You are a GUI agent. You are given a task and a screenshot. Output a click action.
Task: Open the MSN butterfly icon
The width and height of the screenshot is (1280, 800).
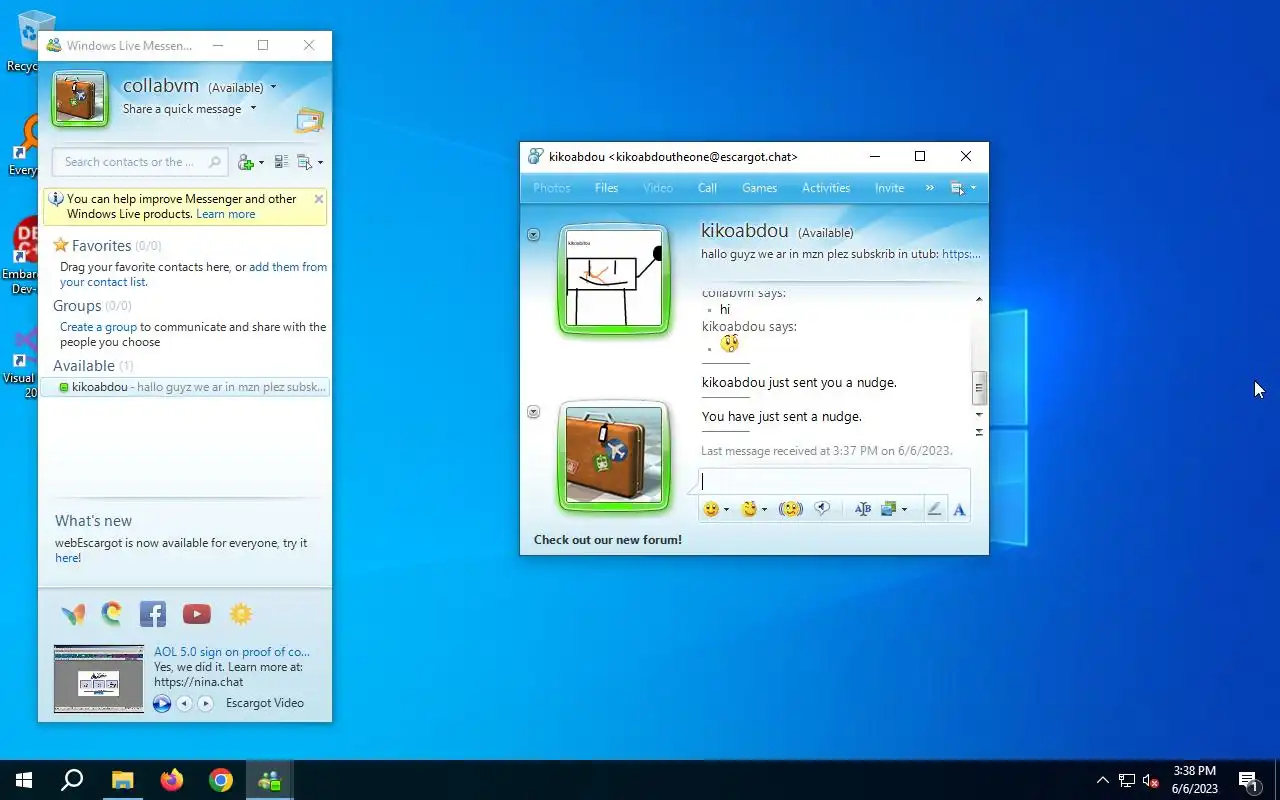[73, 614]
